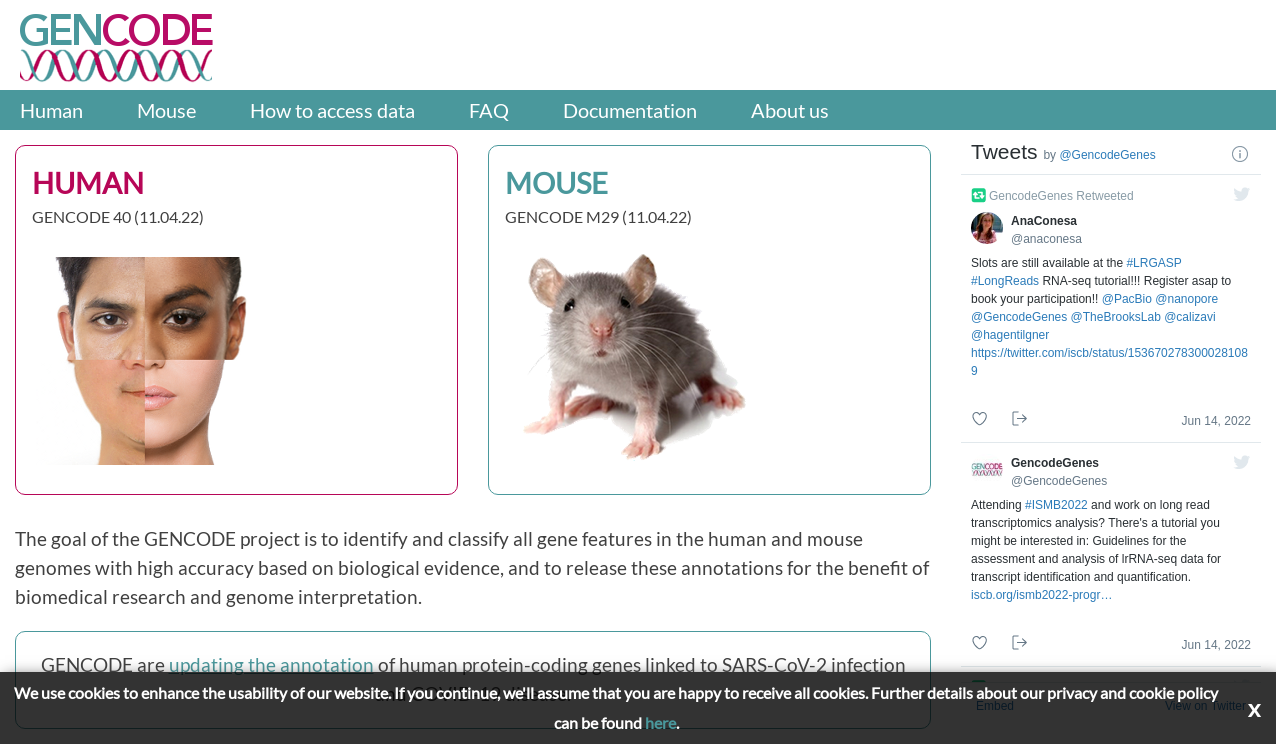The width and height of the screenshot is (1276, 744).
Task: Click the @anaconesa handle
Action: (1046, 239)
